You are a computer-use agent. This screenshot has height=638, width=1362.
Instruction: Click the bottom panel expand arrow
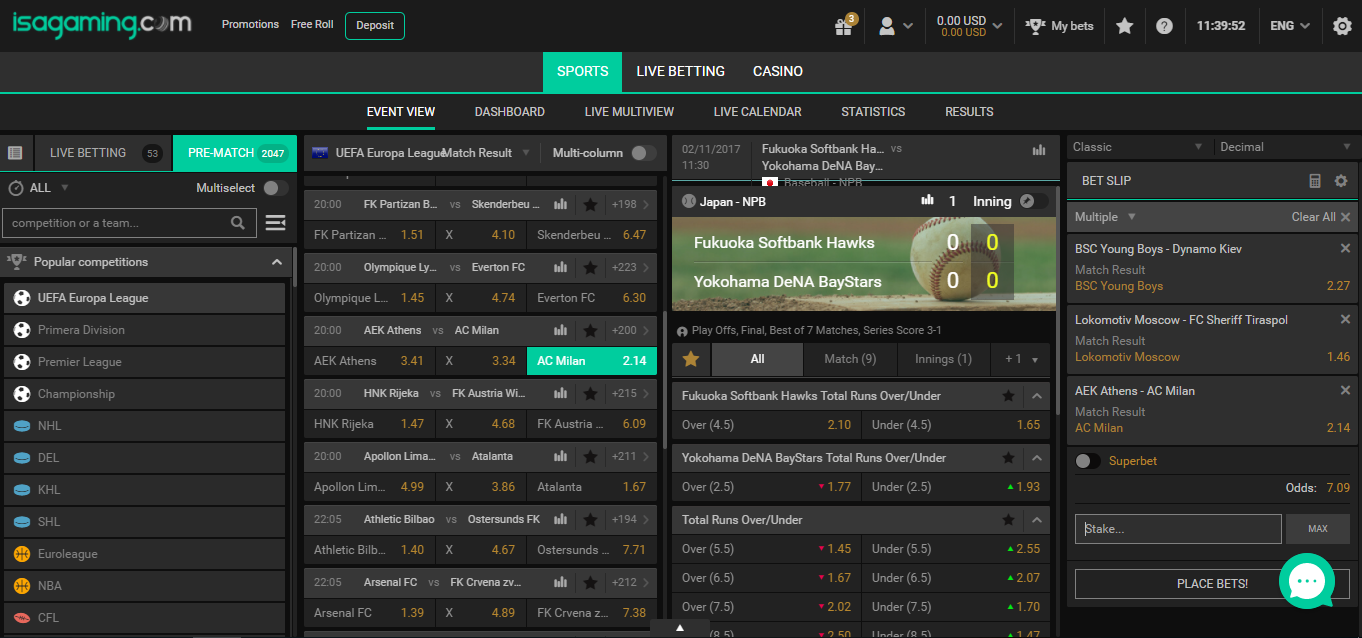(x=680, y=628)
